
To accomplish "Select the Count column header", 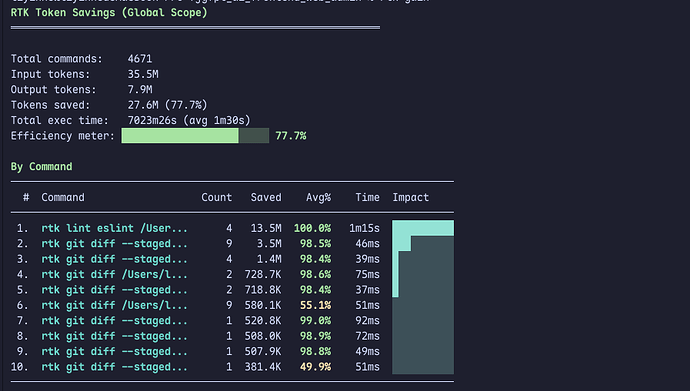I will [x=217, y=197].
